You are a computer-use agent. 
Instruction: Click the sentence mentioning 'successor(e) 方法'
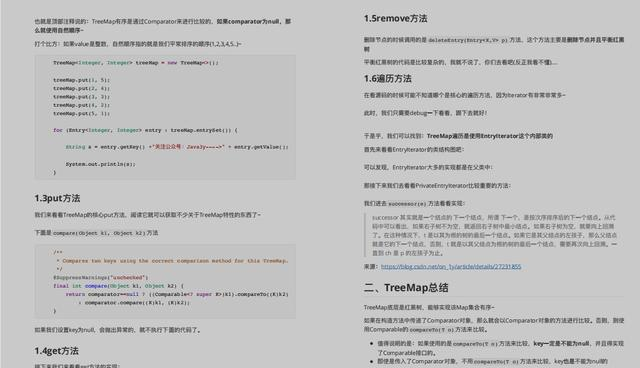tap(414, 203)
